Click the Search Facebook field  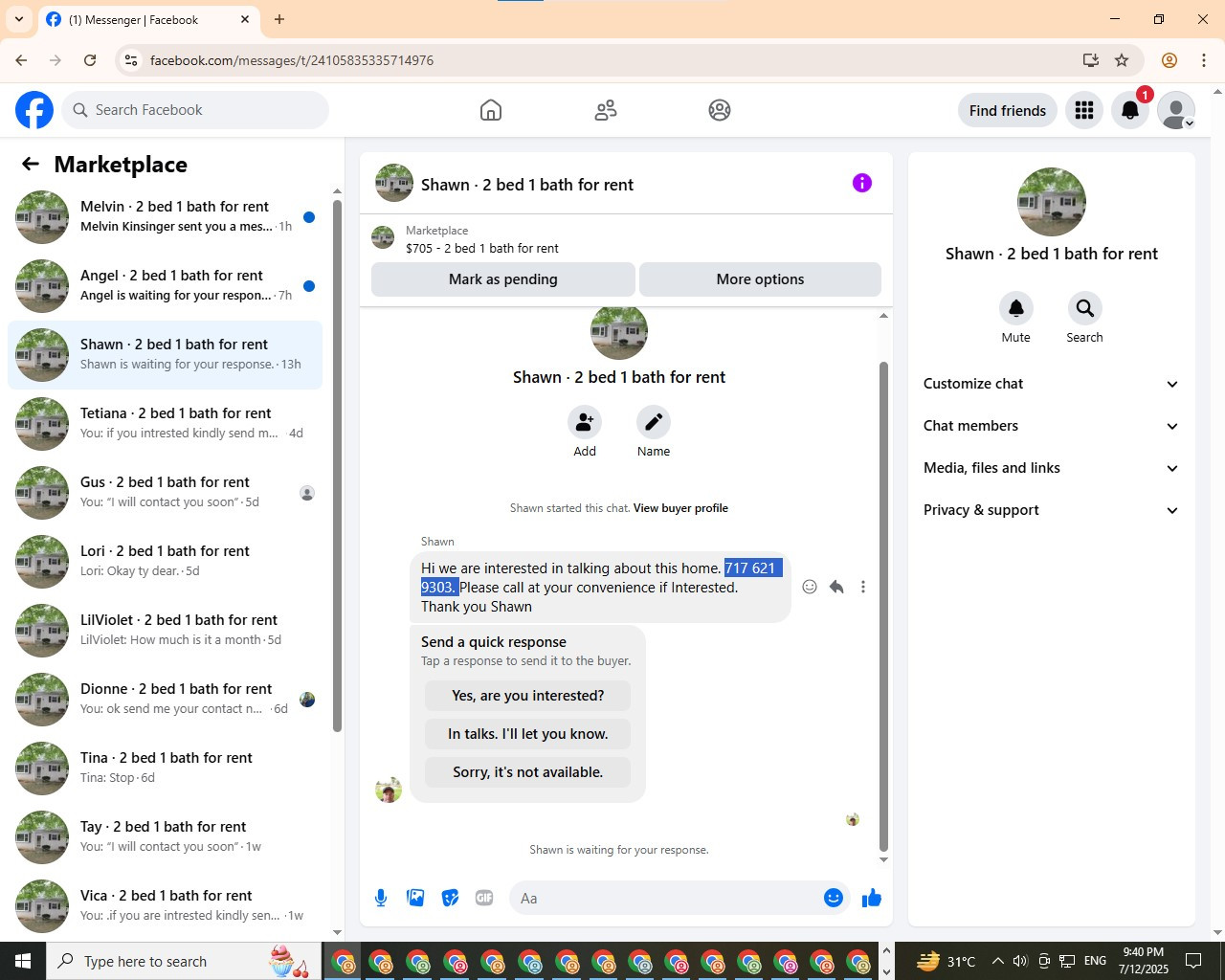(195, 110)
